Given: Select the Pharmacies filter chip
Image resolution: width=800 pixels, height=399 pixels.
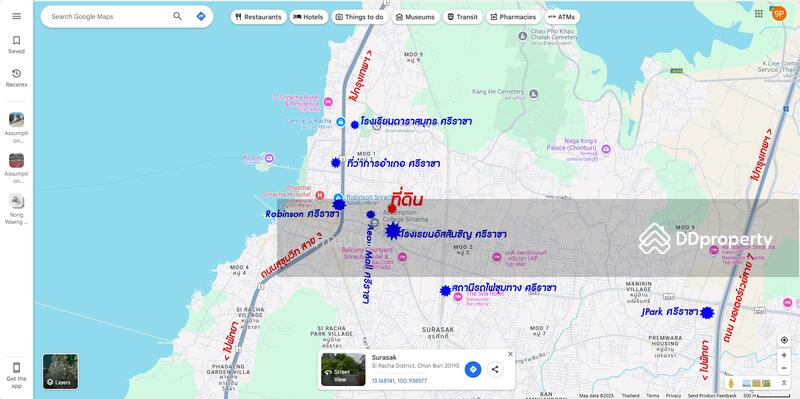Looking at the screenshot, I should (x=513, y=17).
